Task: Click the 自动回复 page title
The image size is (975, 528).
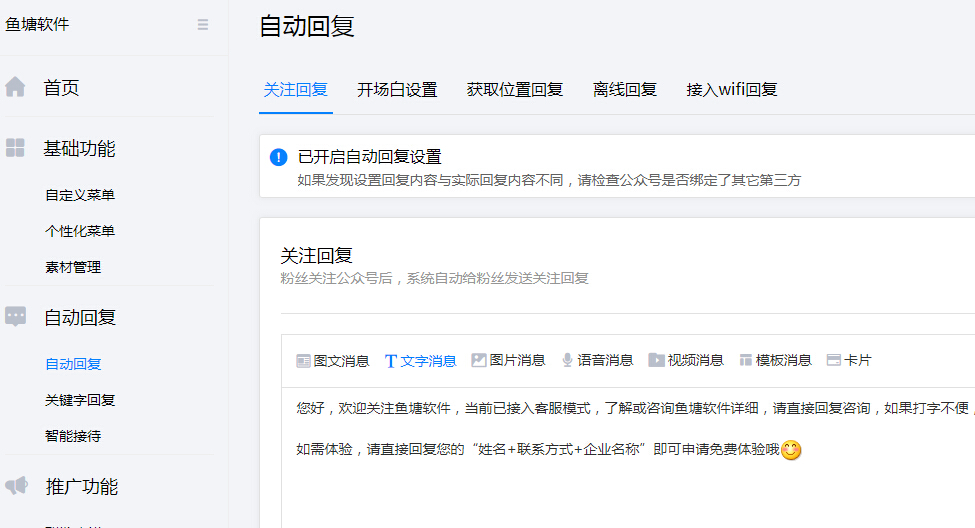Action: [307, 26]
